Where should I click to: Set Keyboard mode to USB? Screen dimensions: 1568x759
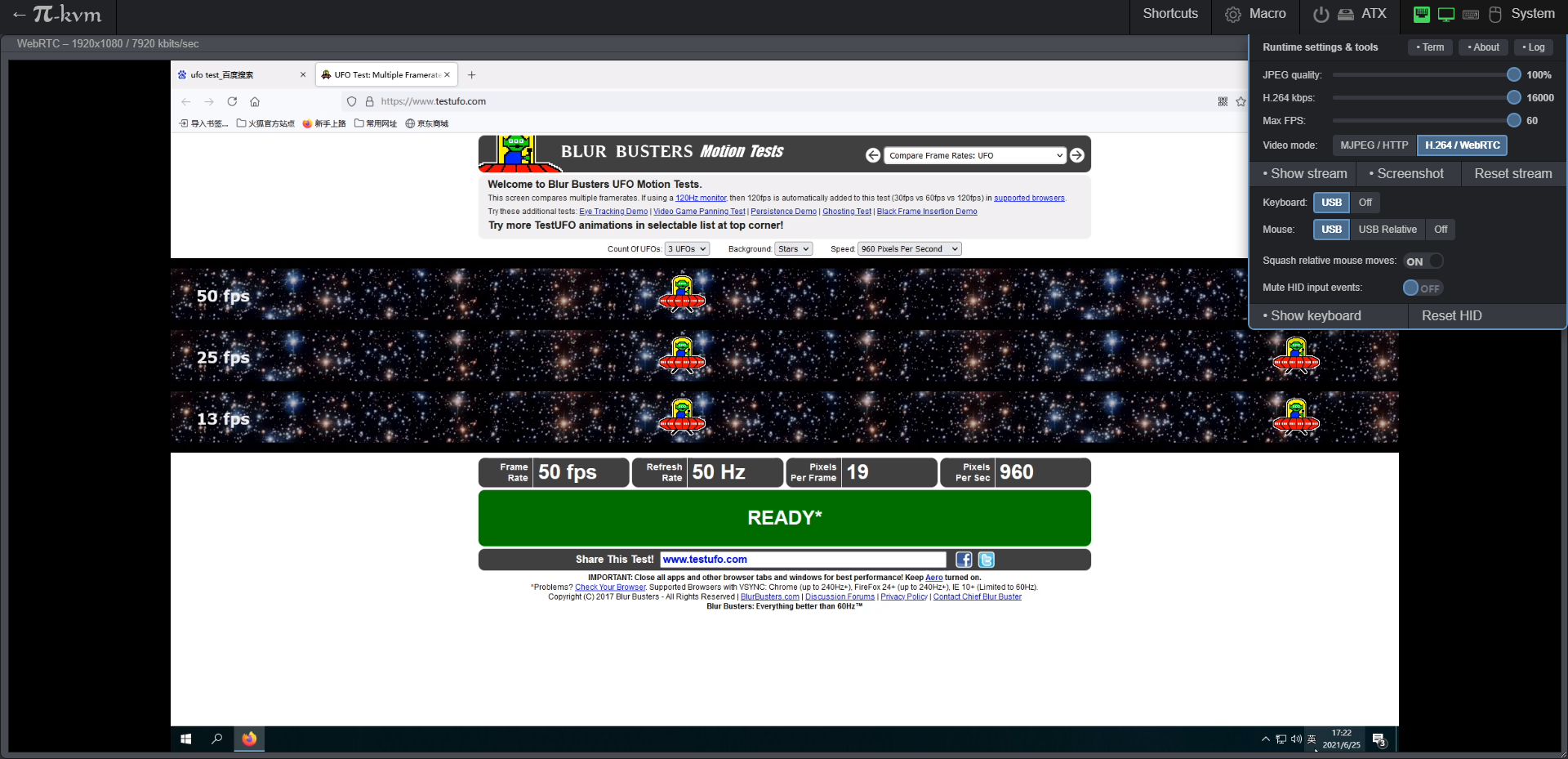1331,203
